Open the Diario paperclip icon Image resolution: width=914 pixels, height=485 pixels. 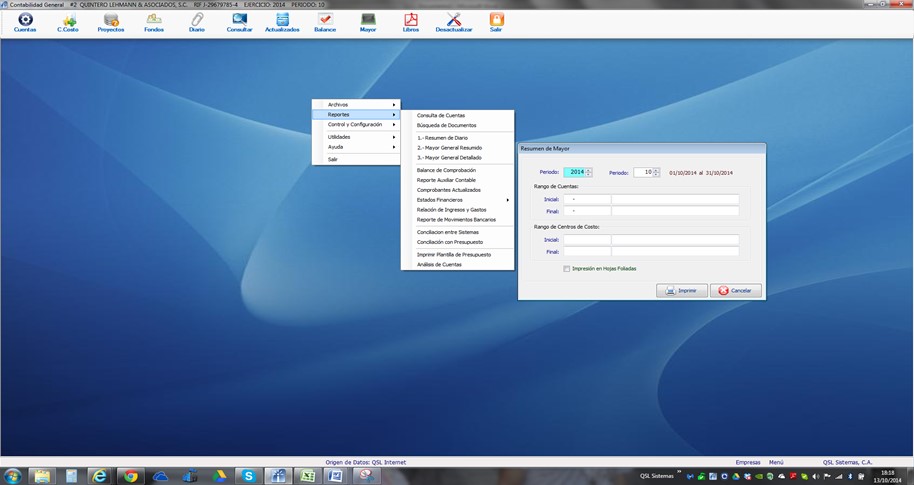(197, 22)
